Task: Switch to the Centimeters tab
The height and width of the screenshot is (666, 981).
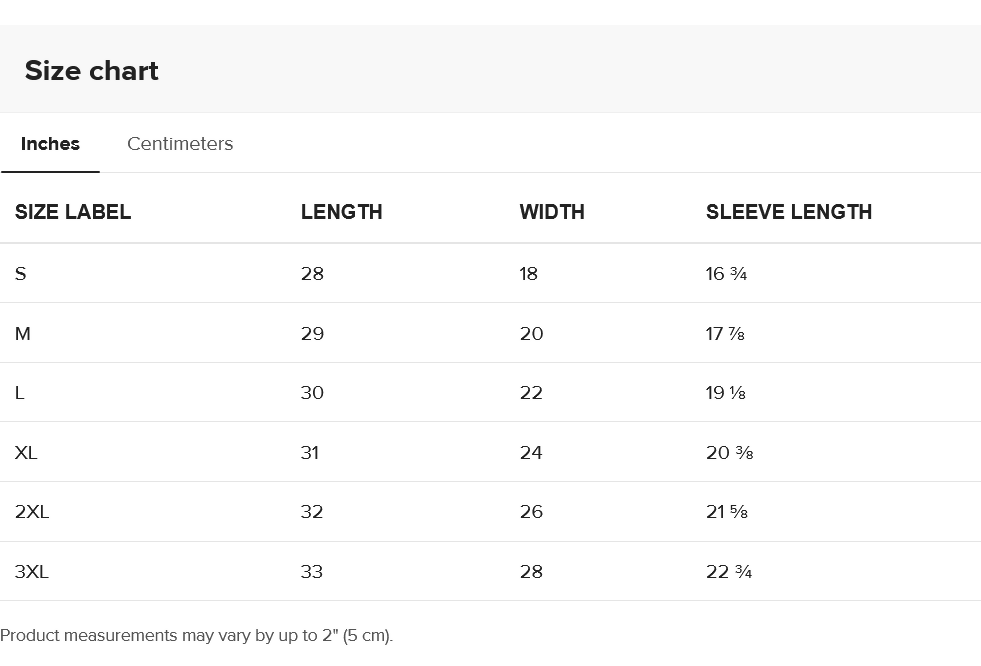Action: coord(180,144)
